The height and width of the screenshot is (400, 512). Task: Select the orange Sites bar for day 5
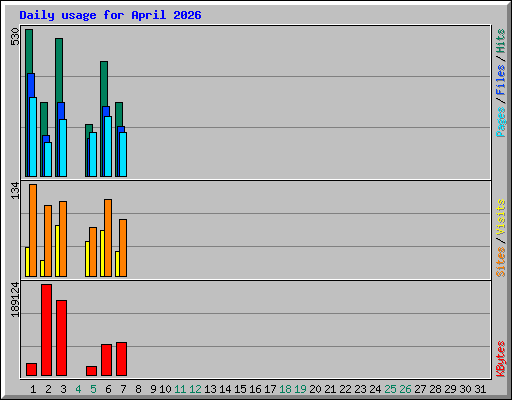93,252
